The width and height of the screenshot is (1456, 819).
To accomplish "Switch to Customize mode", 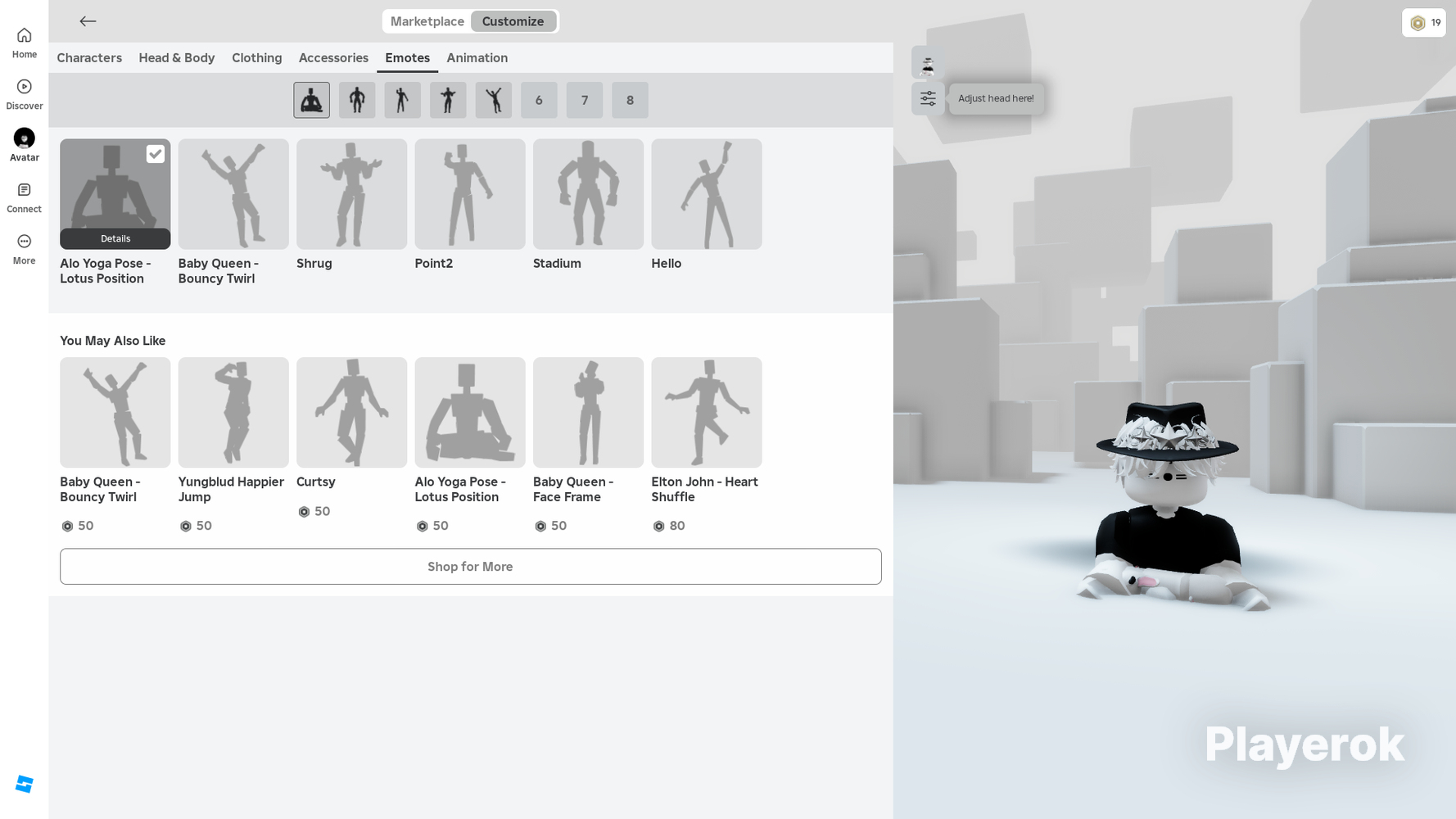I will [513, 21].
